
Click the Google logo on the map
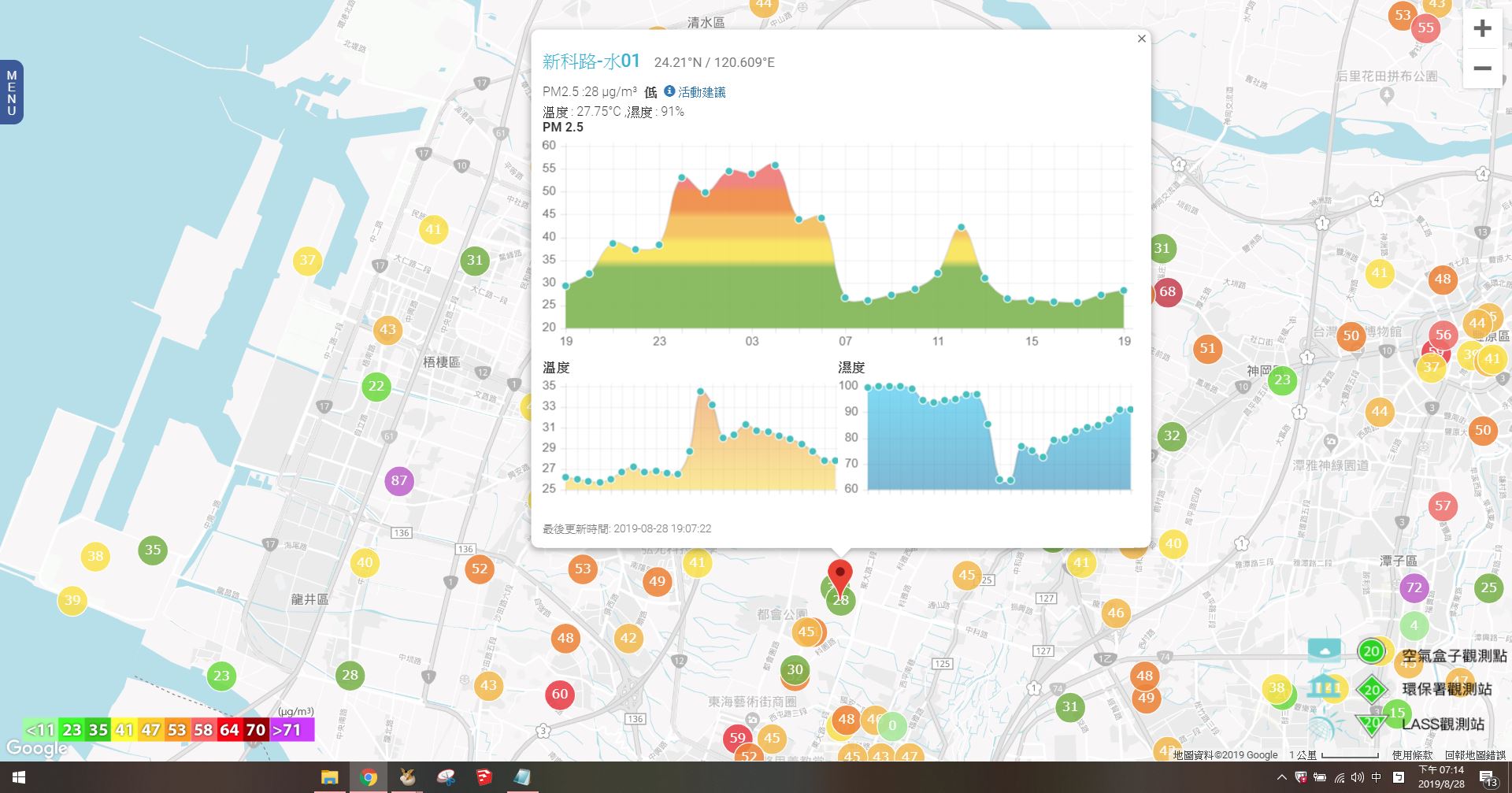click(x=36, y=748)
